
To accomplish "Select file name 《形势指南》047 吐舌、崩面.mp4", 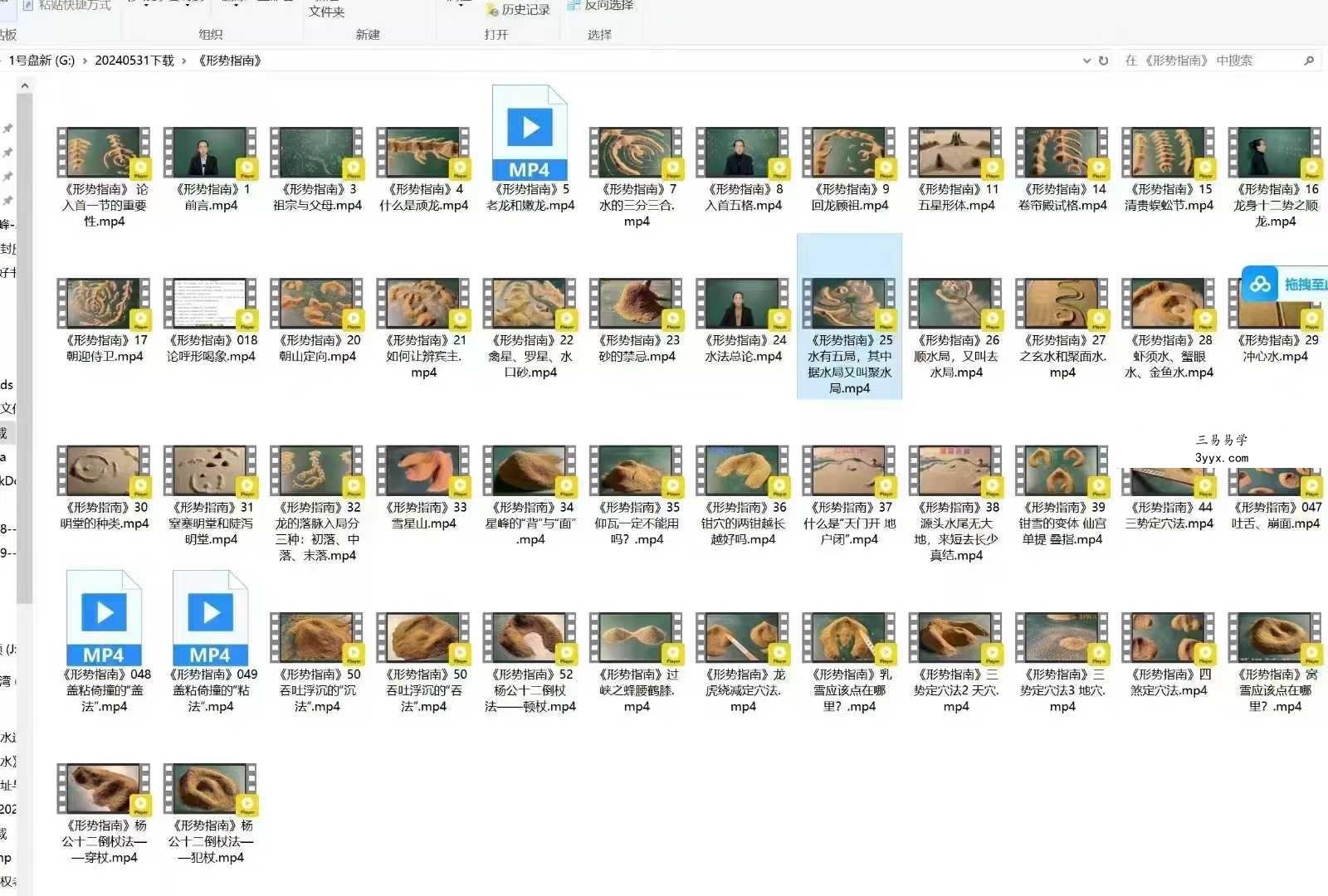I will [1275, 515].
